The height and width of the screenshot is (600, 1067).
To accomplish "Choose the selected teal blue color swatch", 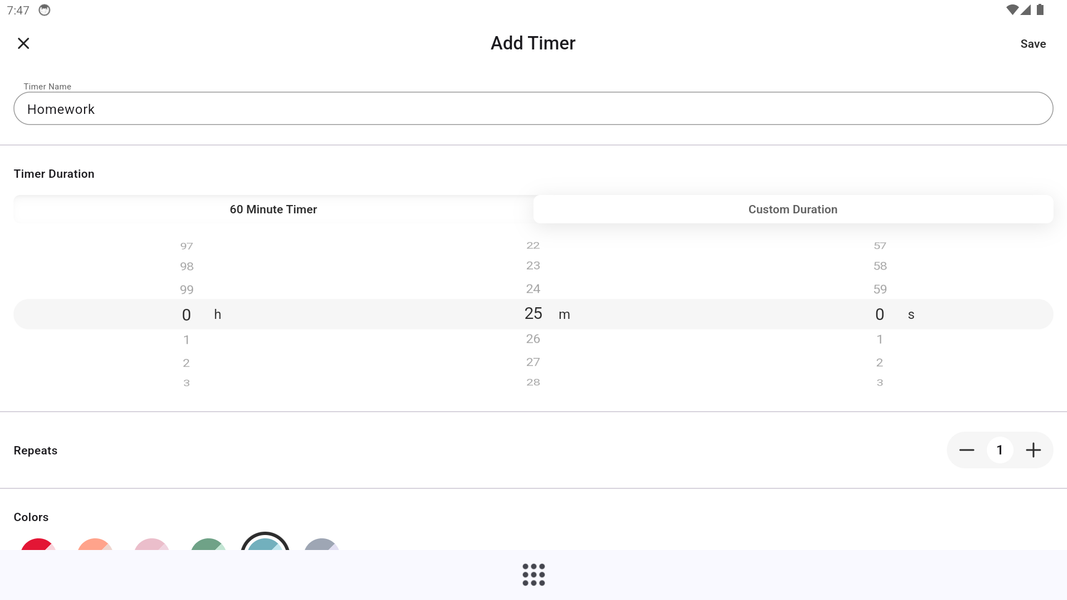I will [265, 541].
